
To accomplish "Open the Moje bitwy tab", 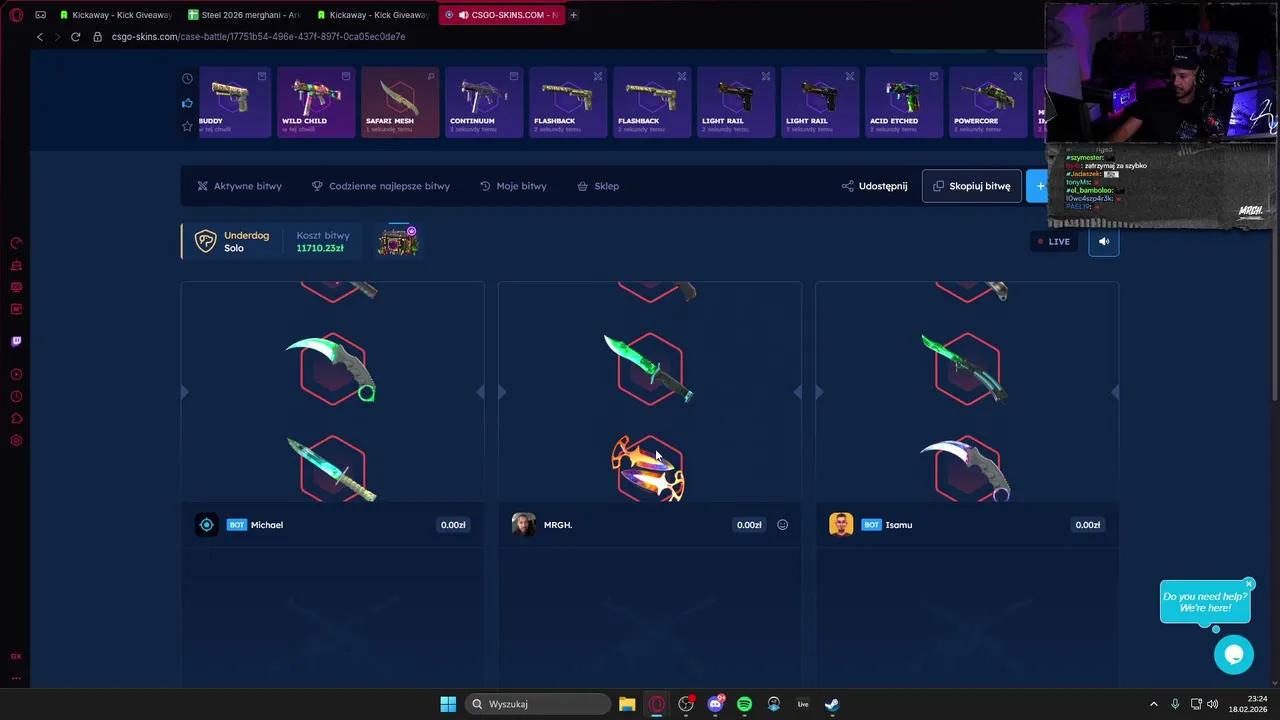I will coord(513,186).
